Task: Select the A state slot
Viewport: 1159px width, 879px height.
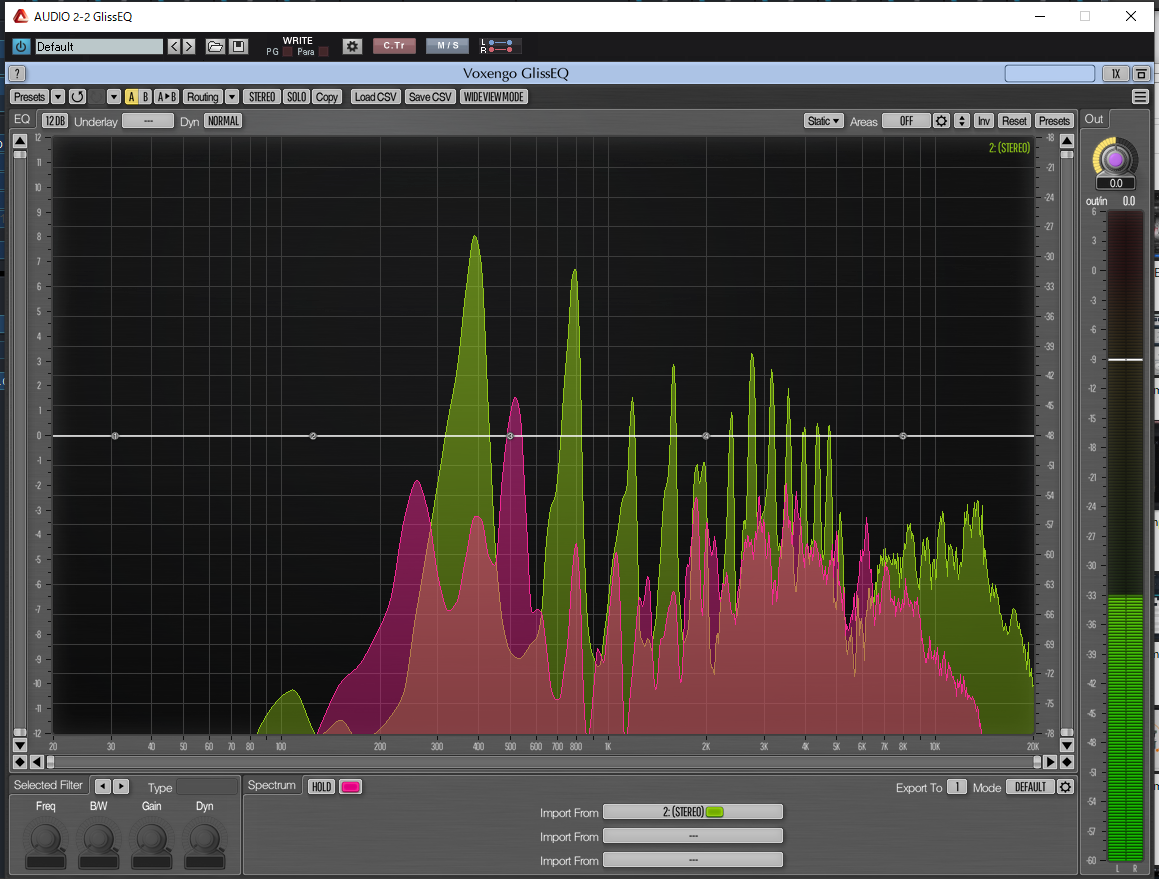Action: pyautogui.click(x=132, y=97)
